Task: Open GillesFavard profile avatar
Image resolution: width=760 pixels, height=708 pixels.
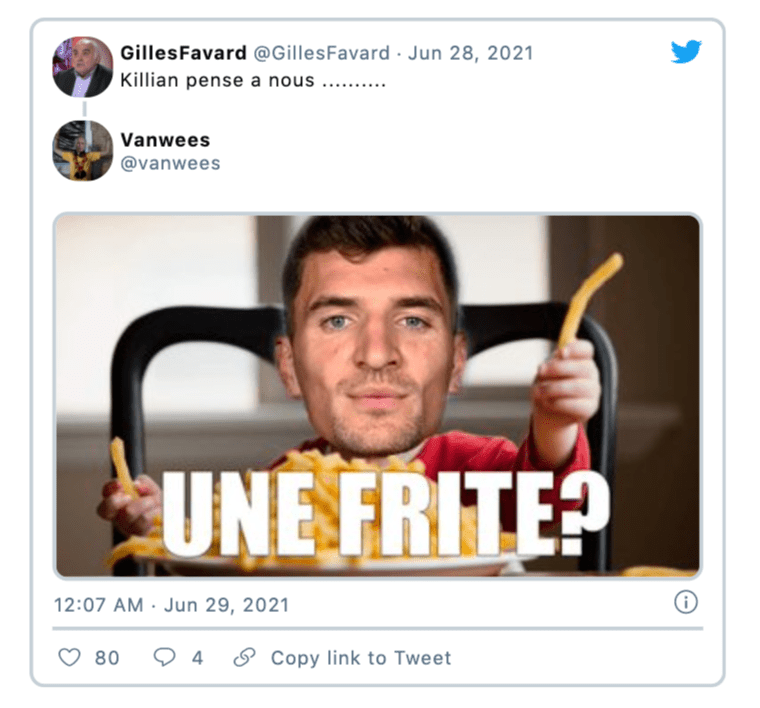Action: pos(82,67)
